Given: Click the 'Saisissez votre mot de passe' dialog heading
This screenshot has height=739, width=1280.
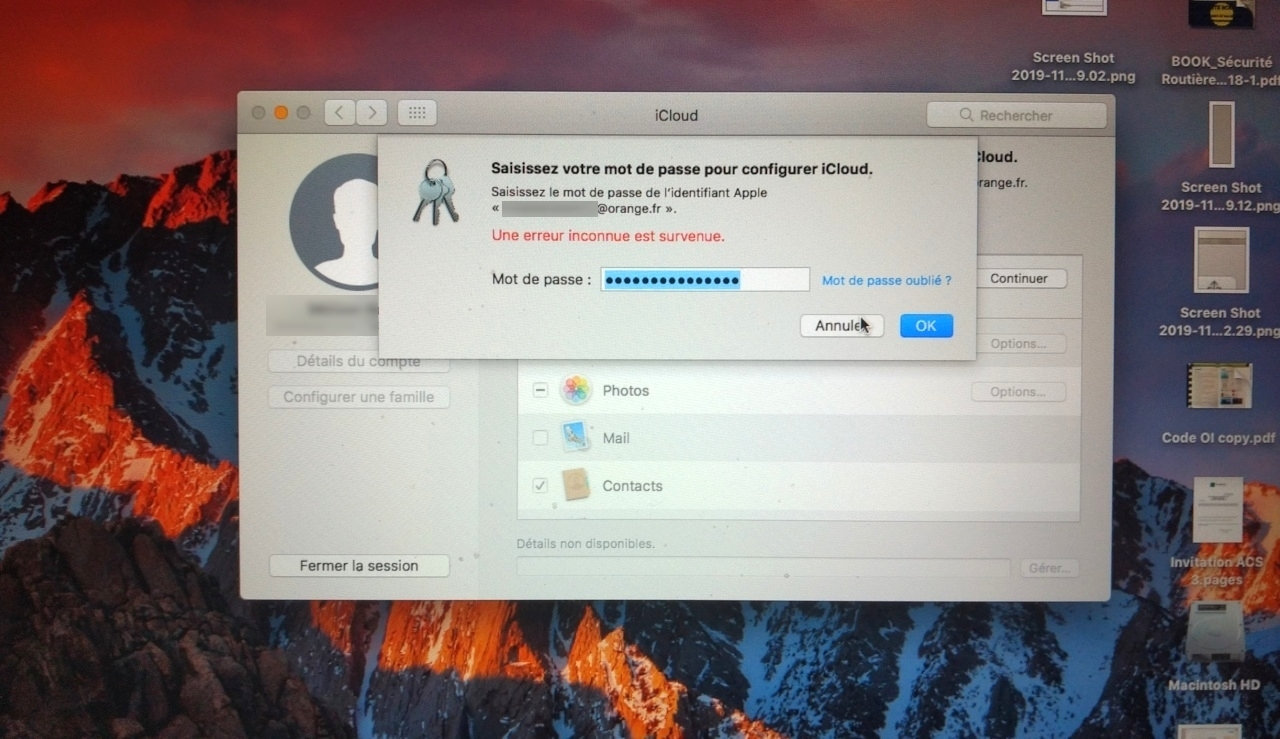Looking at the screenshot, I should click(682, 169).
